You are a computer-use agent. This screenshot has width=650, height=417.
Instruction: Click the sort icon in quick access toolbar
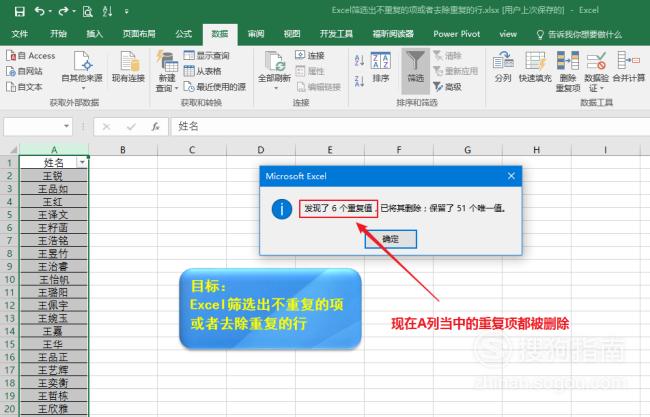[107, 11]
